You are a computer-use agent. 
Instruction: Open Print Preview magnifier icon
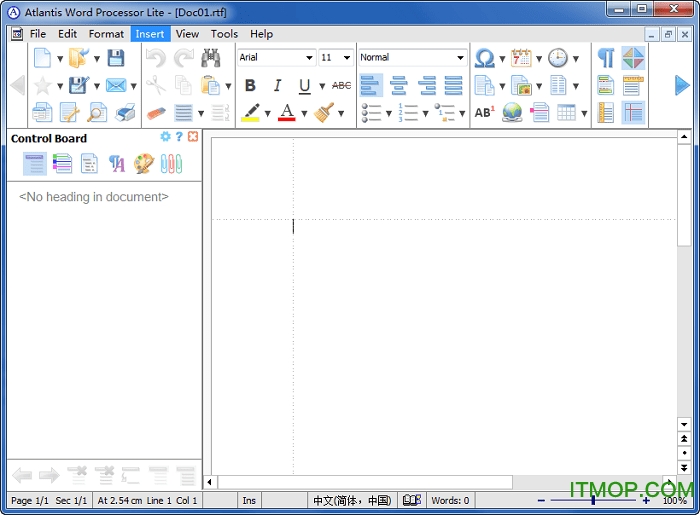tap(97, 112)
